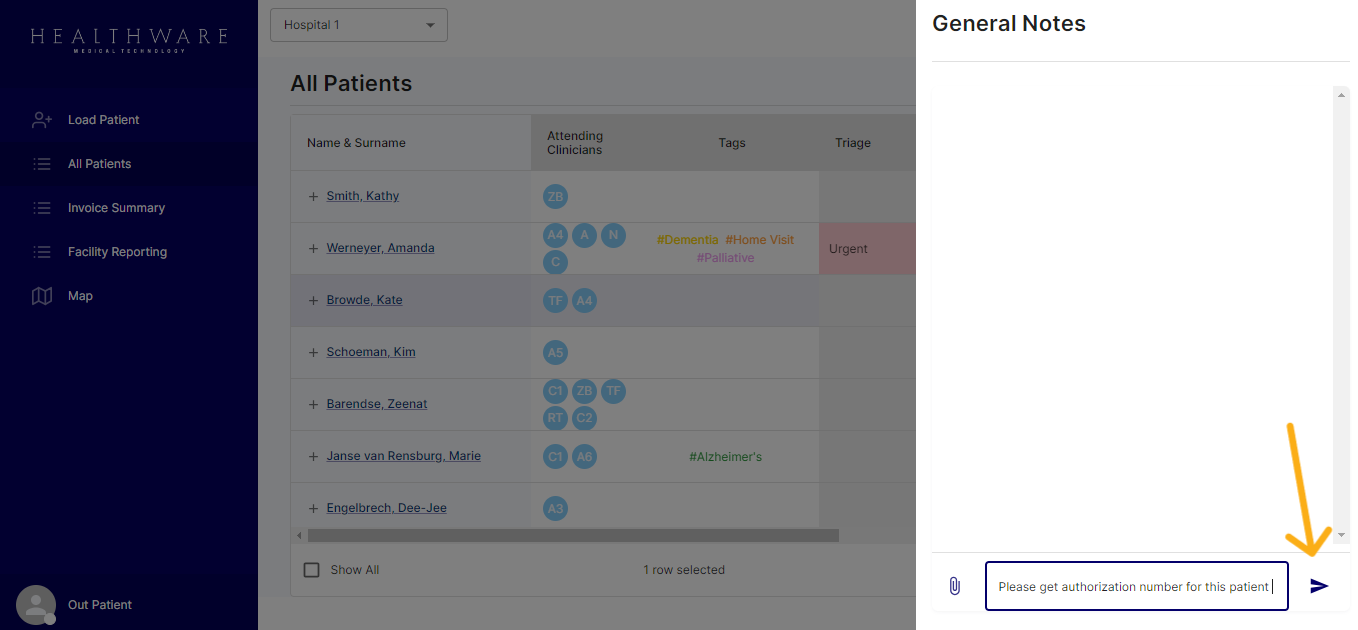This screenshot has width=1358, height=630.
Task: Toggle the Show All checkbox
Action: [x=312, y=570]
